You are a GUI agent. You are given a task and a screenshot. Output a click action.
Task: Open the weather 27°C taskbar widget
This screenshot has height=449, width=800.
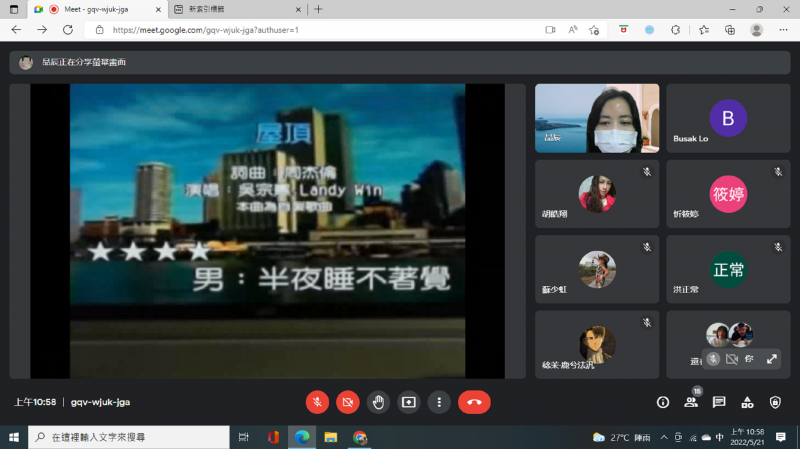coord(621,437)
